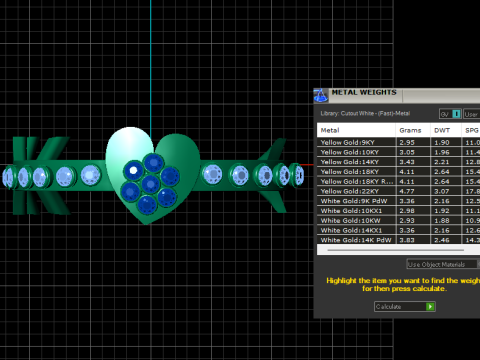The height and width of the screenshot is (360, 480).
Task: Select the White Gold:14K PdW row
Action: click(398, 240)
